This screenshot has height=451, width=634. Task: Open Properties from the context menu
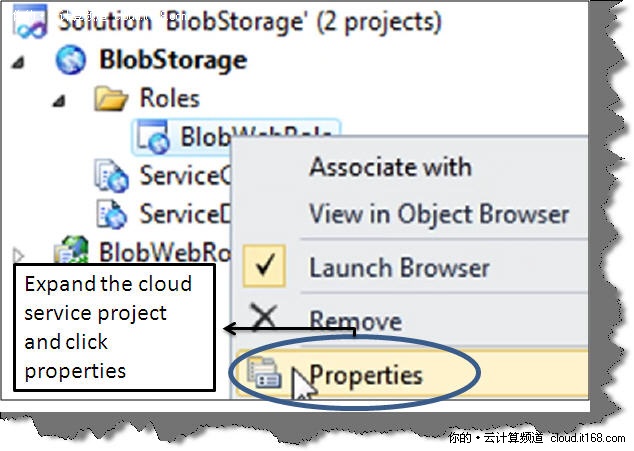pyautogui.click(x=366, y=375)
